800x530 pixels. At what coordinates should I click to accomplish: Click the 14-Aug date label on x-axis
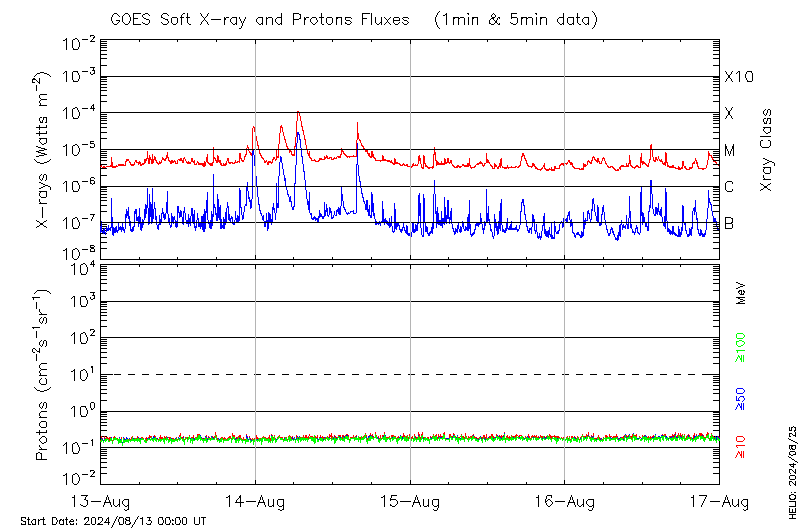coord(255,501)
